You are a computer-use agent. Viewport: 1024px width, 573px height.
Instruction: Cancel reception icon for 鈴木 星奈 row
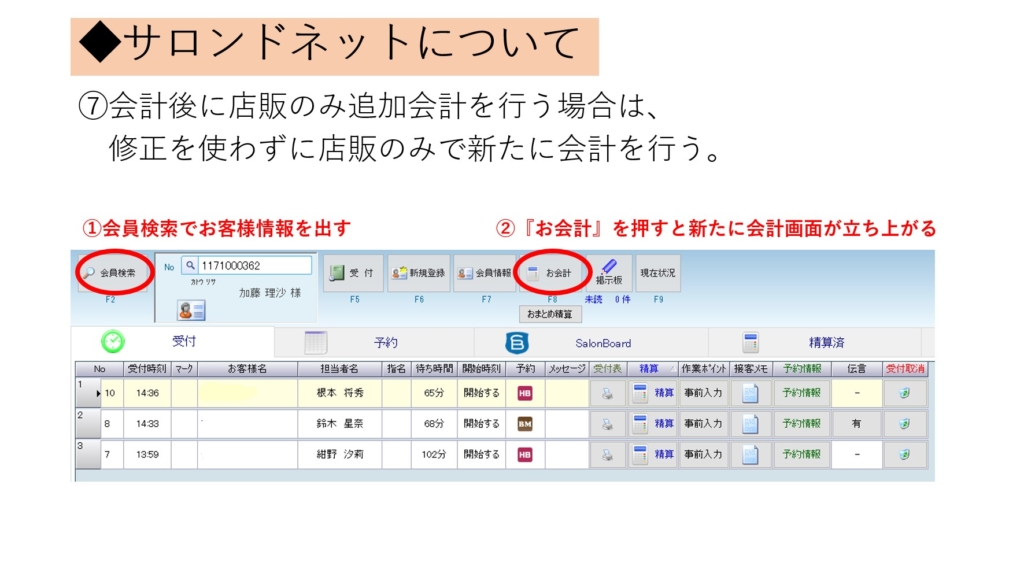tap(904, 424)
